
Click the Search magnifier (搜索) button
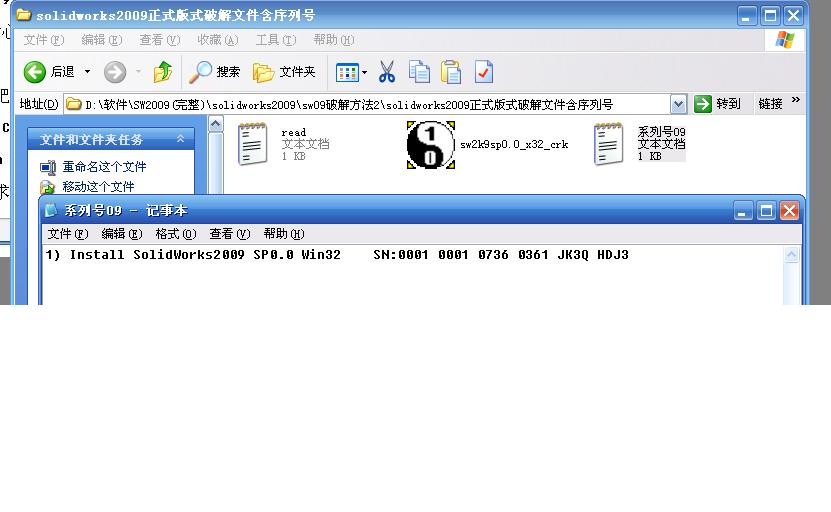[x=215, y=72]
